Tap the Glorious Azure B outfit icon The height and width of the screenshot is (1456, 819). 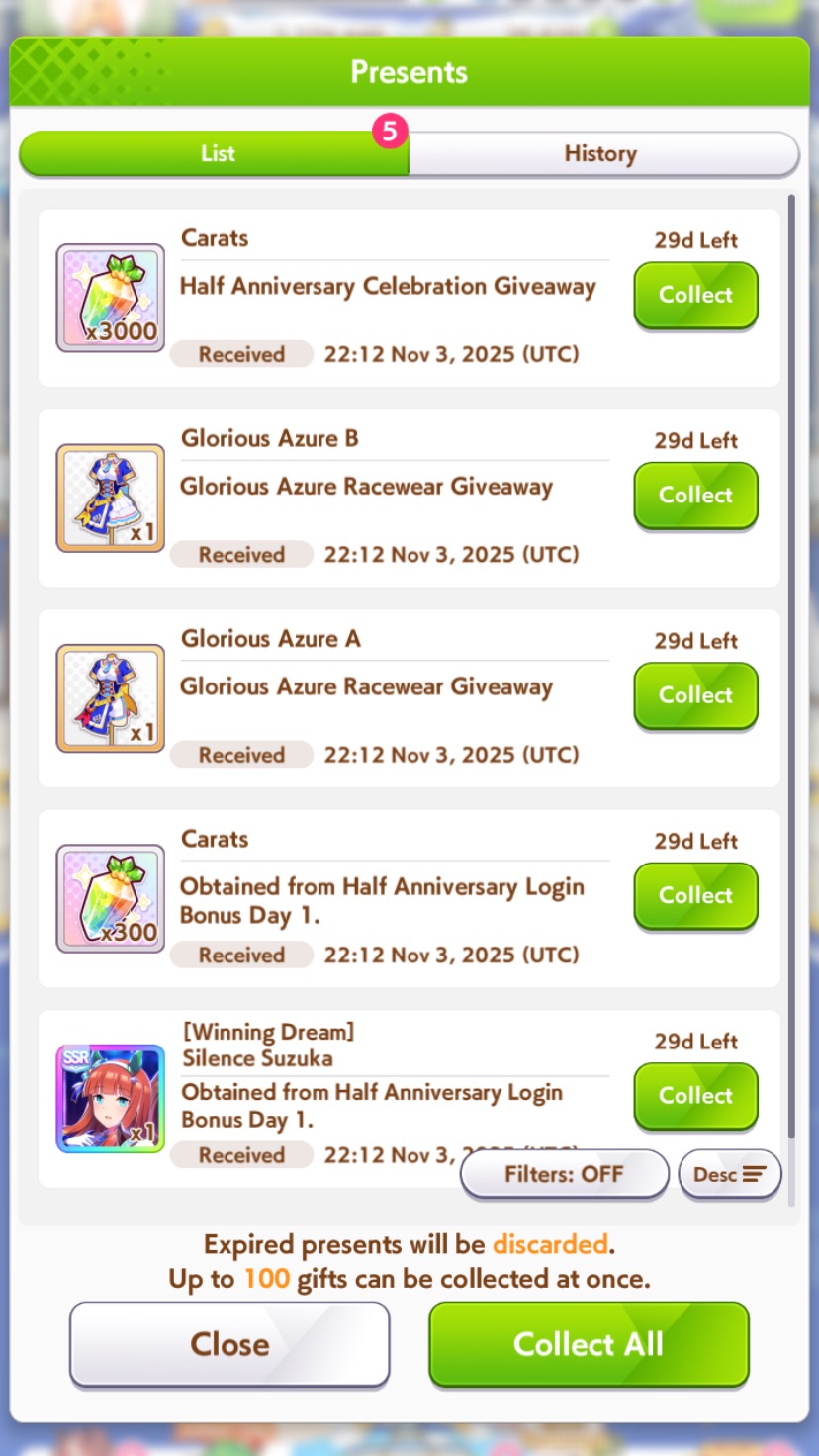pos(111,498)
